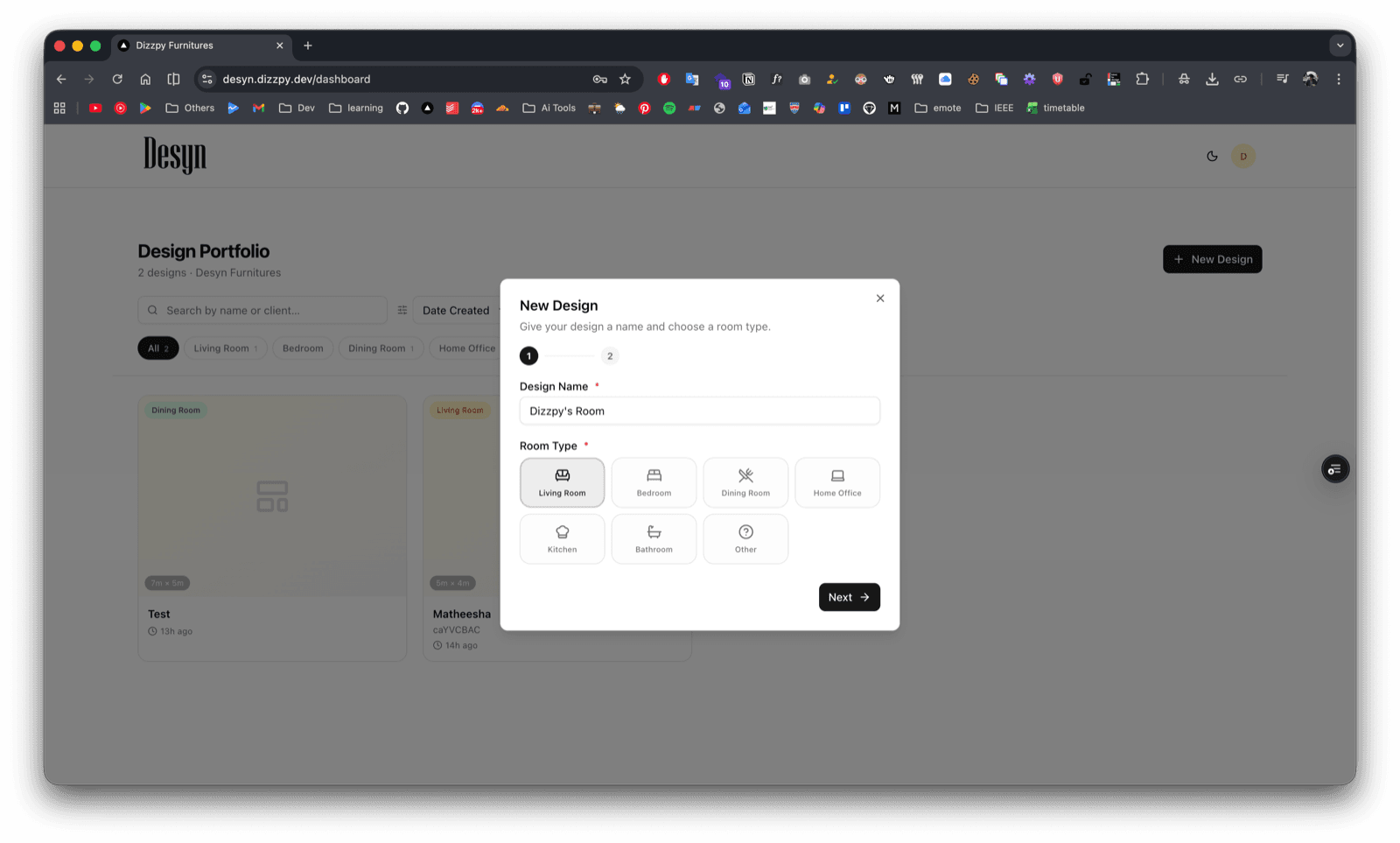Click the '7m × 5m' size badge
This screenshot has height=843, width=1400.
pyautogui.click(x=167, y=583)
